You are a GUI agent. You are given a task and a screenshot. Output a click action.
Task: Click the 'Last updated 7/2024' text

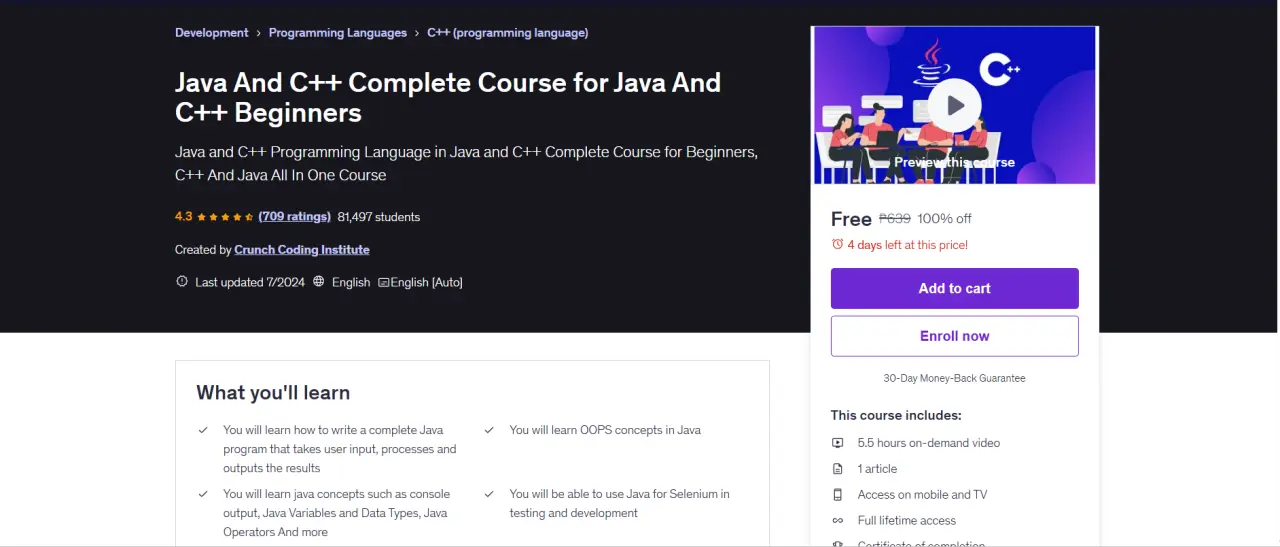coord(250,283)
